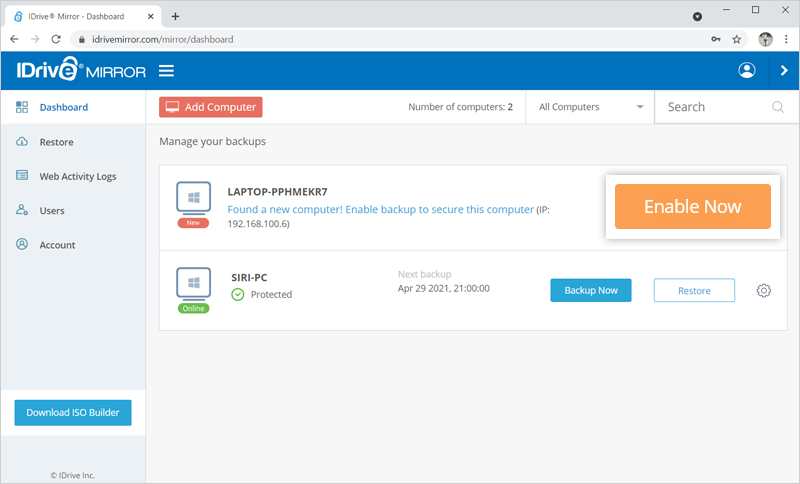Click the SIRI-PC computer icon
The width and height of the screenshot is (800, 484).
point(193,283)
